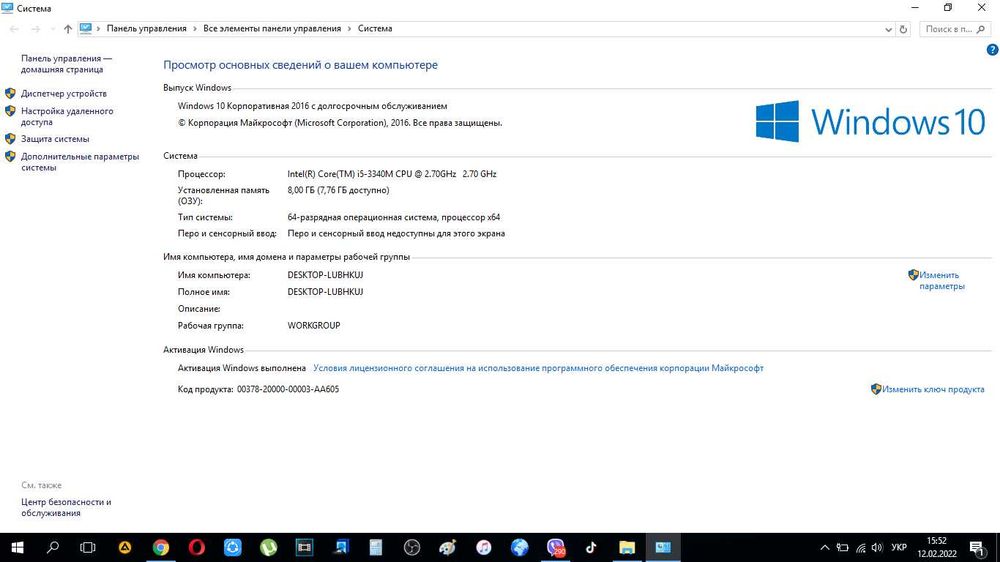Click the back navigation arrow
1000x562 pixels.
point(15,29)
